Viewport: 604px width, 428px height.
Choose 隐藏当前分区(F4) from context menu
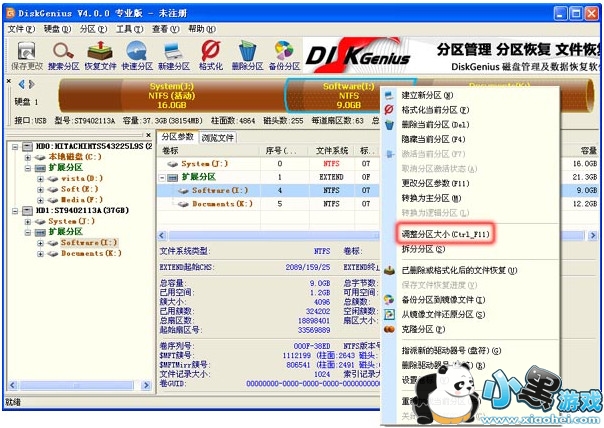[470, 139]
